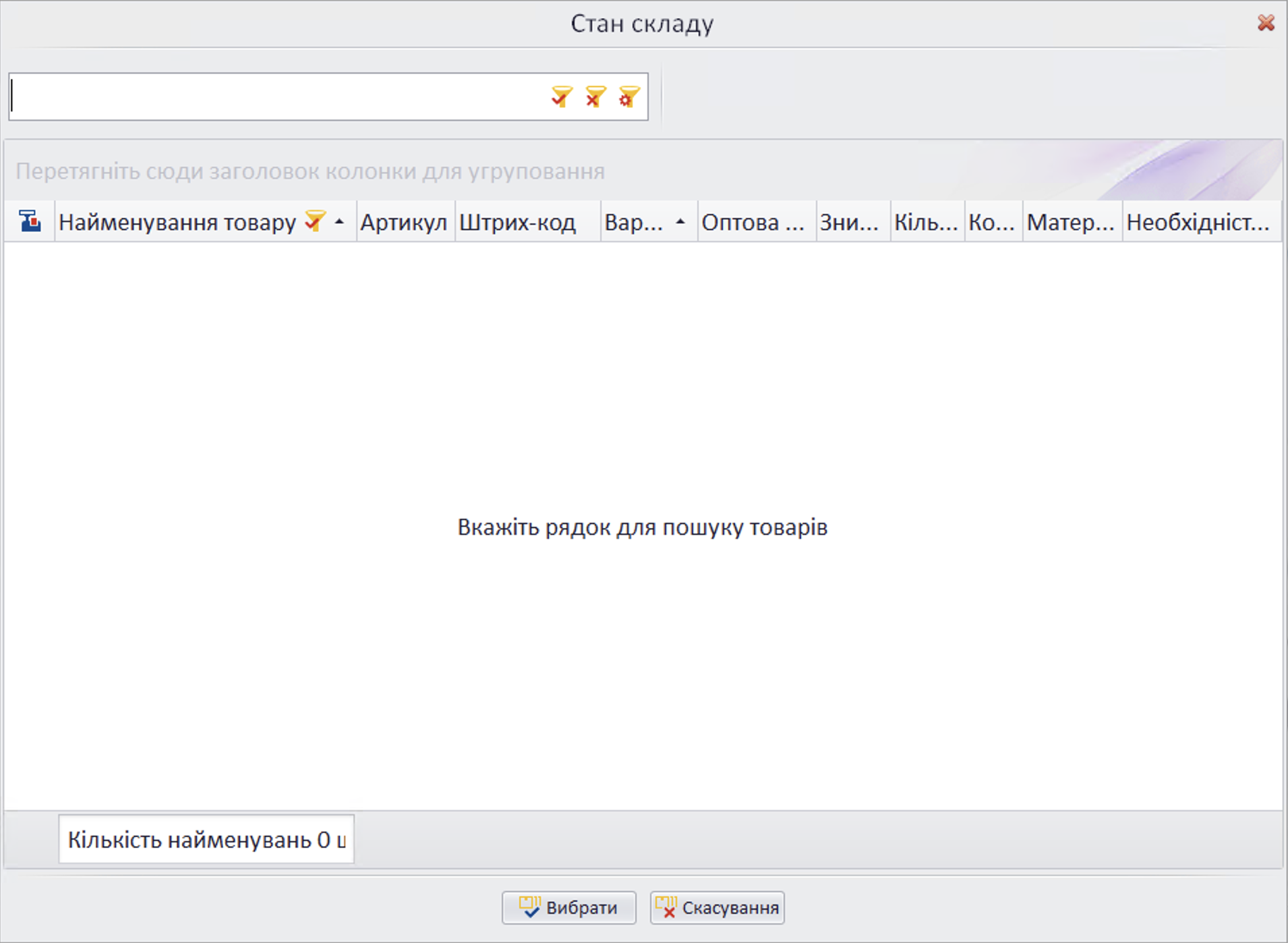Focus the product search input field

pyautogui.click(x=276, y=96)
